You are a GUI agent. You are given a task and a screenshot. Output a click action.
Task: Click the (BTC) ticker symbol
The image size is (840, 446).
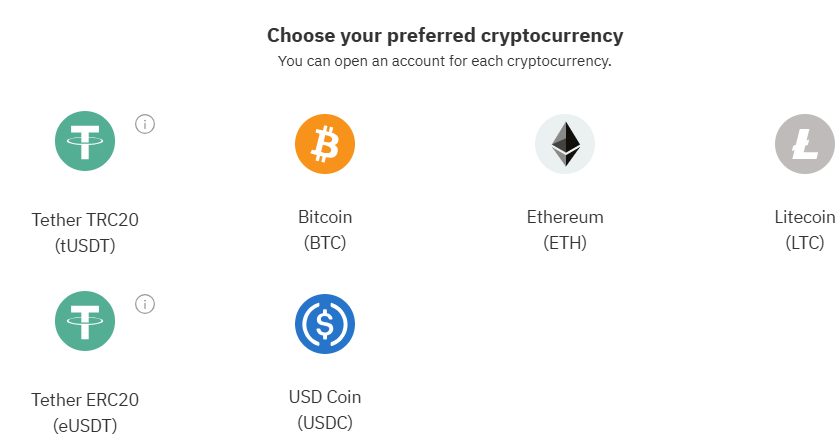click(x=325, y=242)
